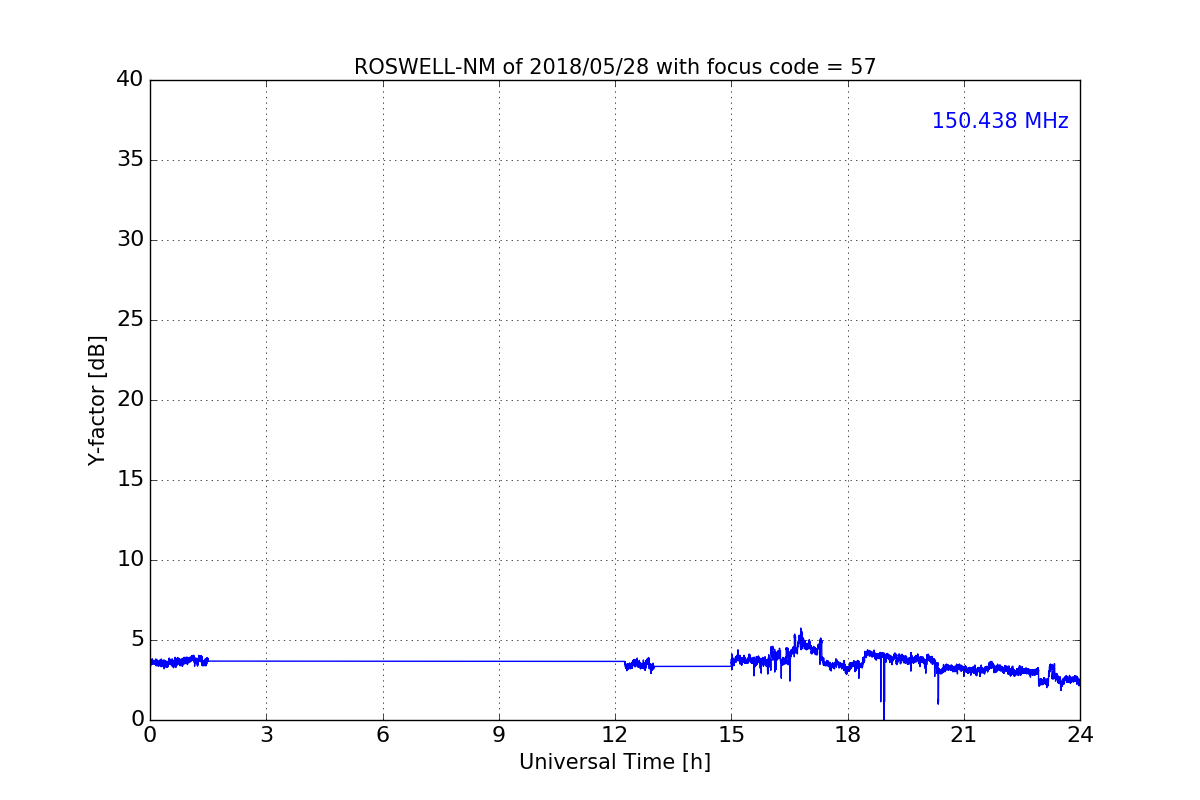Screen dimensions: 1200x800
Task: Click the 150.438 MHz frequency label
Action: [1000, 121]
